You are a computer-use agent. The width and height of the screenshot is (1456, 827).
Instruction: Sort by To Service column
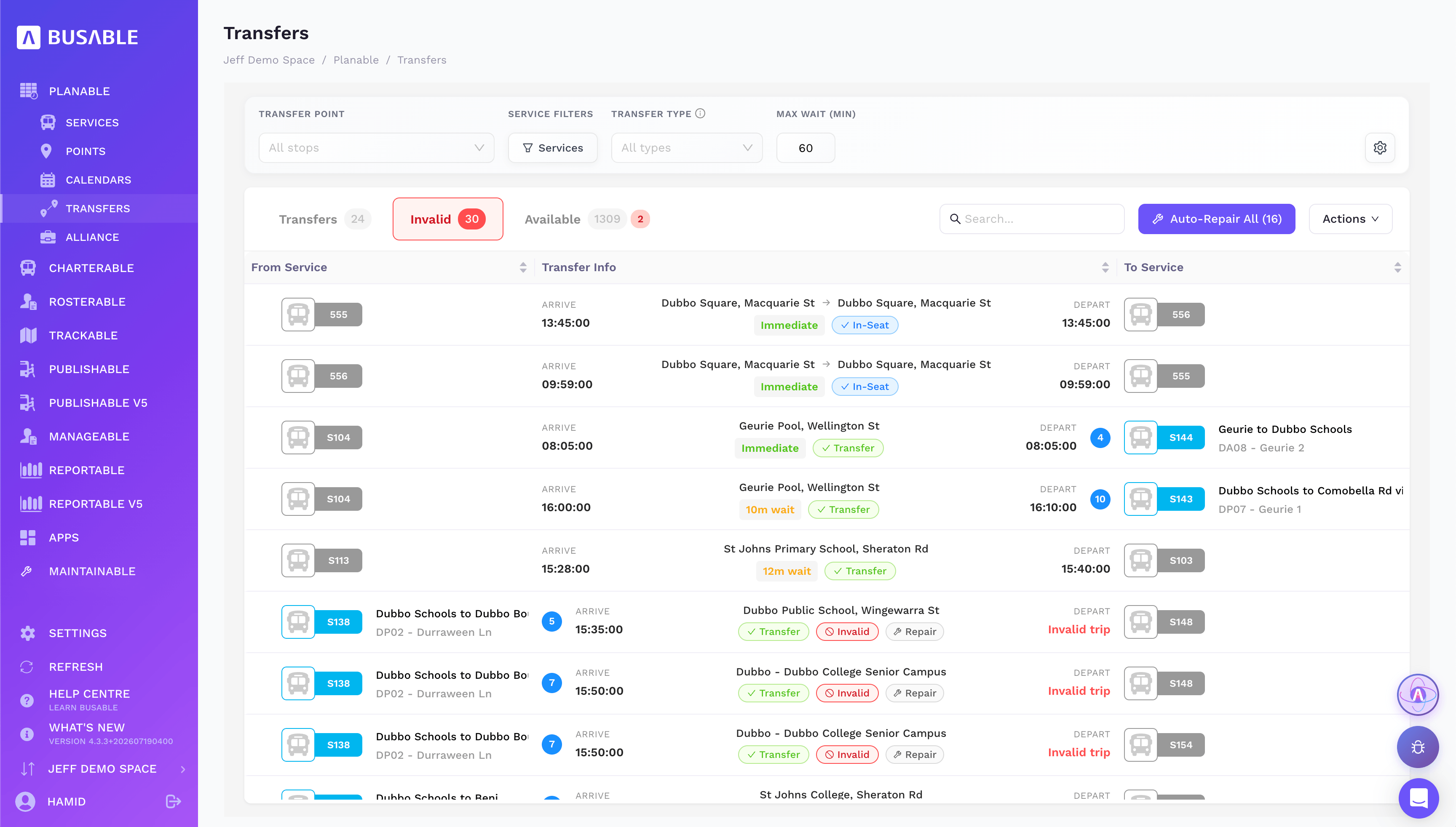(x=1397, y=267)
